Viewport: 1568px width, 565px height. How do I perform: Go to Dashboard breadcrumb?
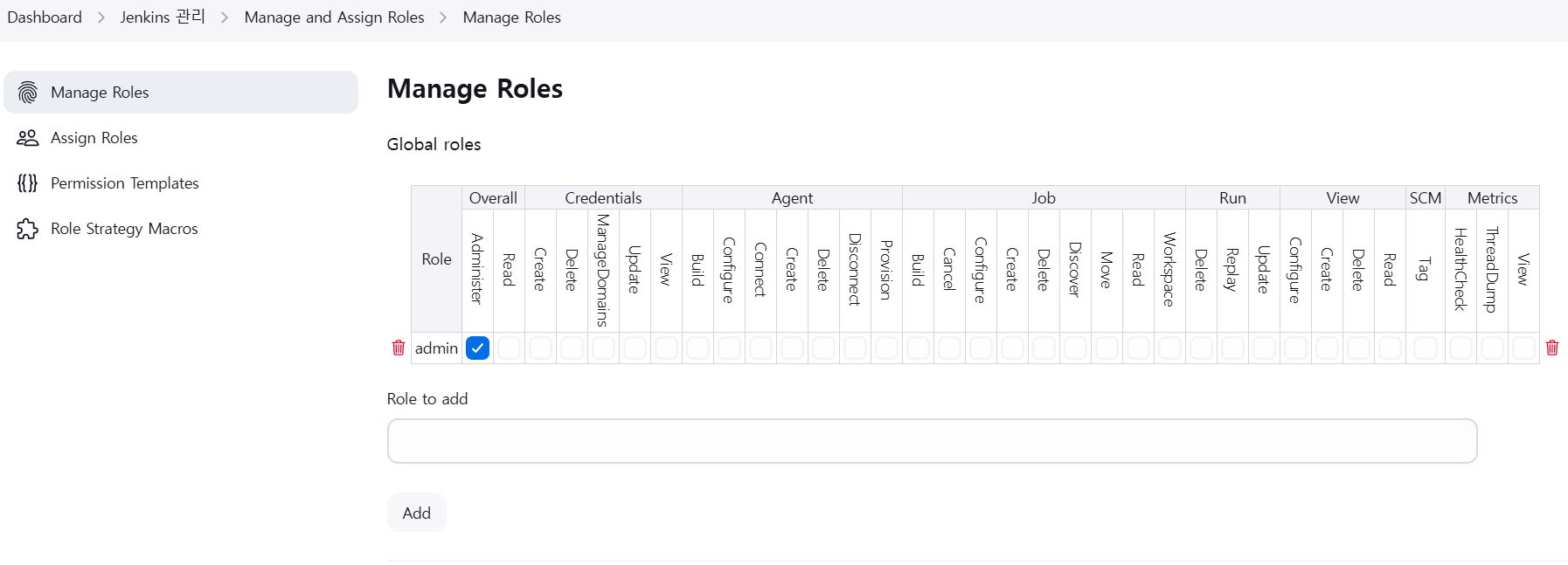point(45,17)
